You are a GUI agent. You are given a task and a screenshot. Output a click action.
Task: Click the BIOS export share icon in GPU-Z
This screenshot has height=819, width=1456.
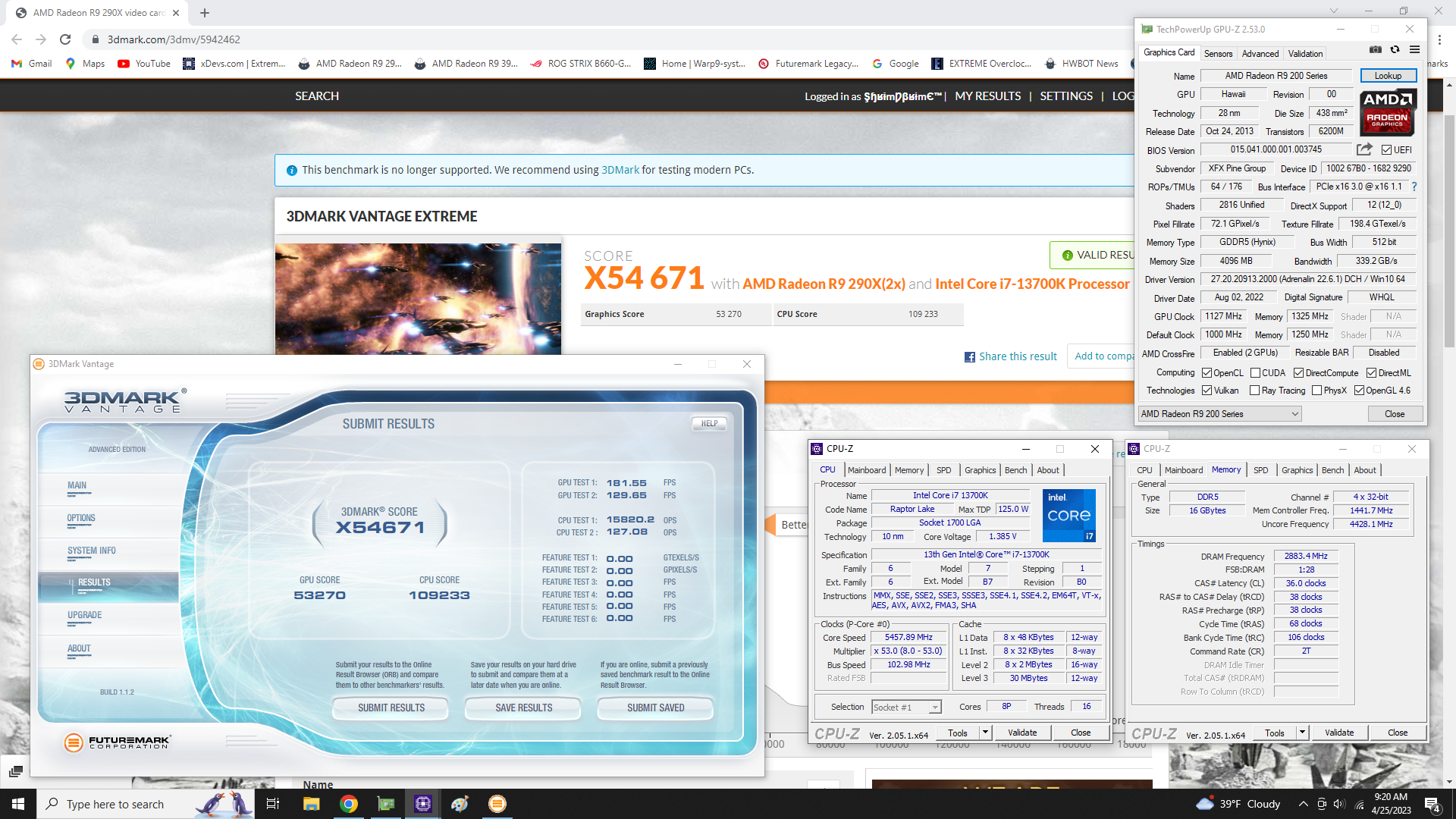[1364, 149]
